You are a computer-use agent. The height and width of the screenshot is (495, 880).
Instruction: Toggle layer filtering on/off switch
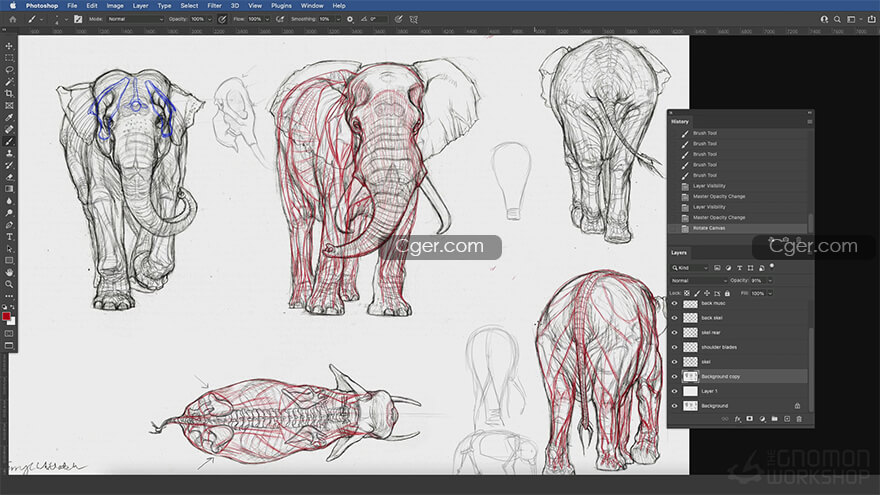coord(772,266)
